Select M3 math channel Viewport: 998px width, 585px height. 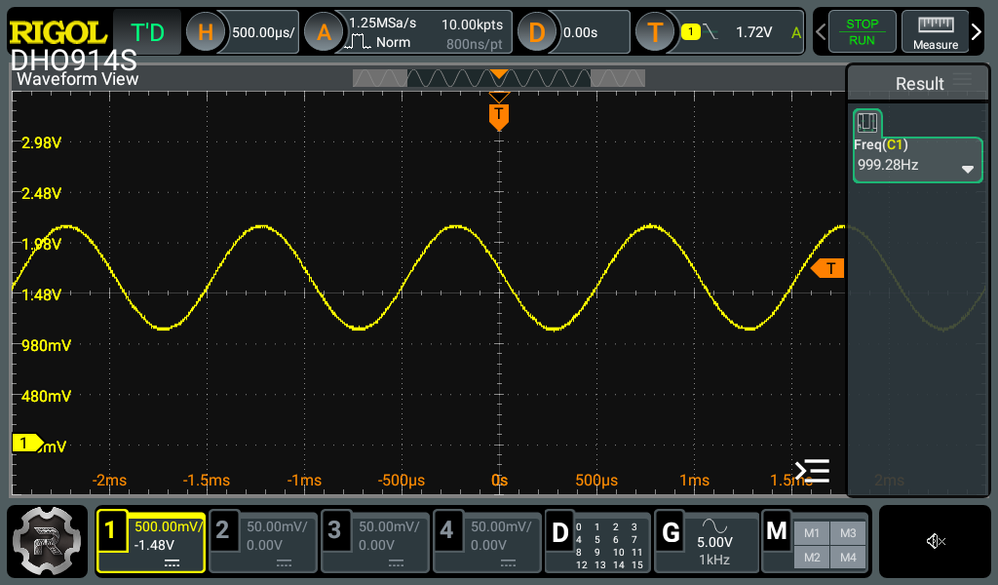[x=848, y=533]
